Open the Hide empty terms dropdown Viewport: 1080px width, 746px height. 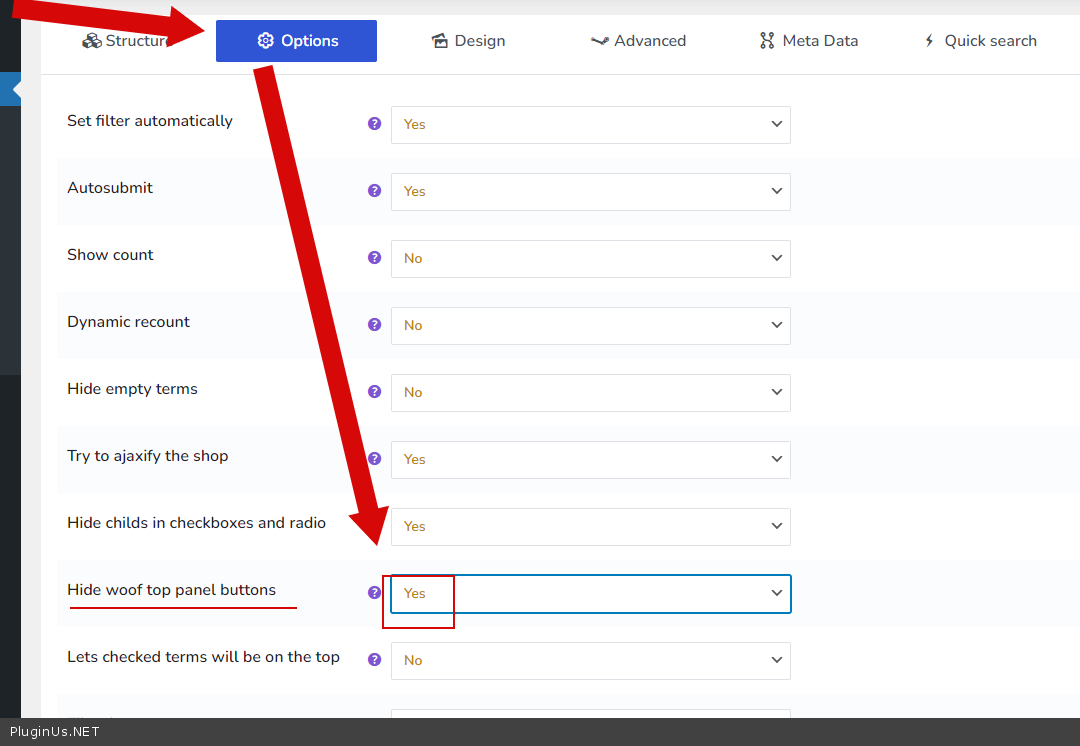pos(590,393)
